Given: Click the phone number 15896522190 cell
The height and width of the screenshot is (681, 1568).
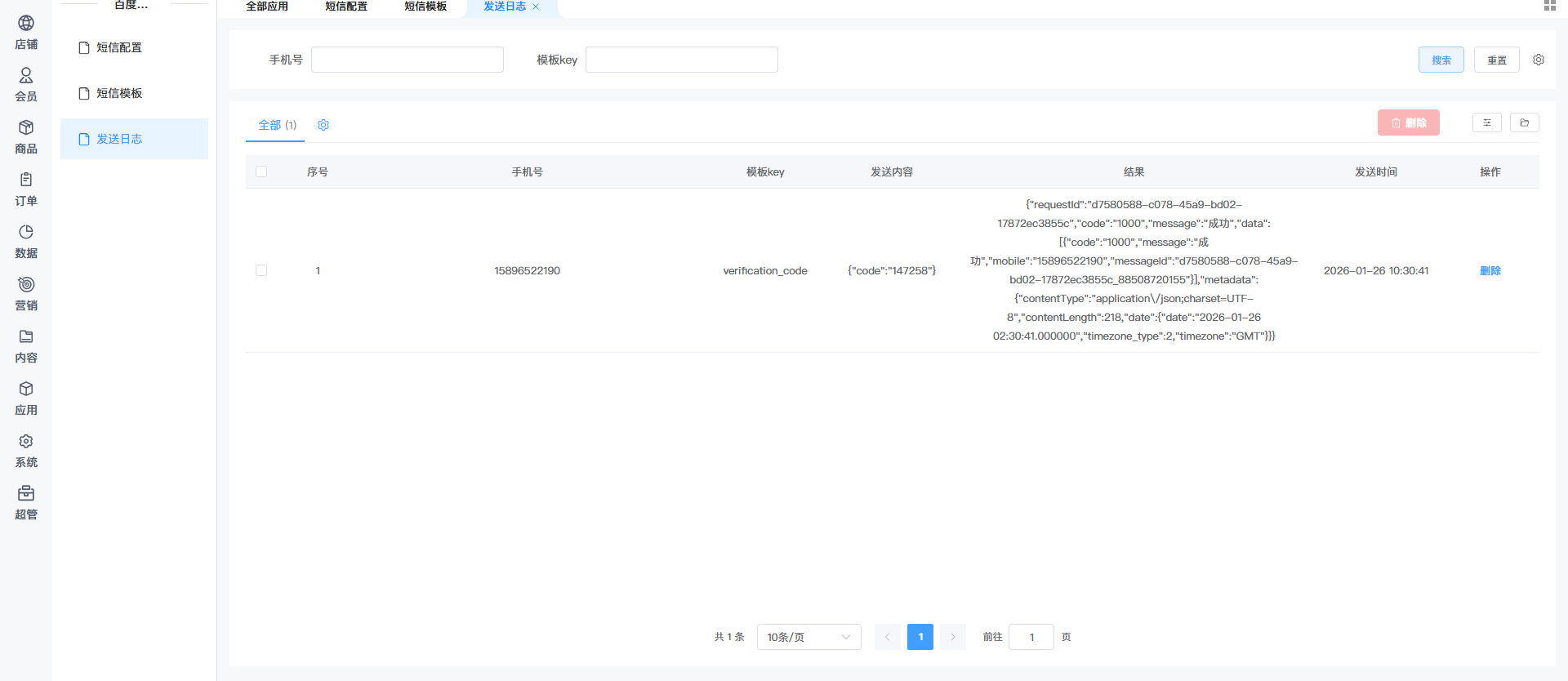Looking at the screenshot, I should (x=527, y=270).
